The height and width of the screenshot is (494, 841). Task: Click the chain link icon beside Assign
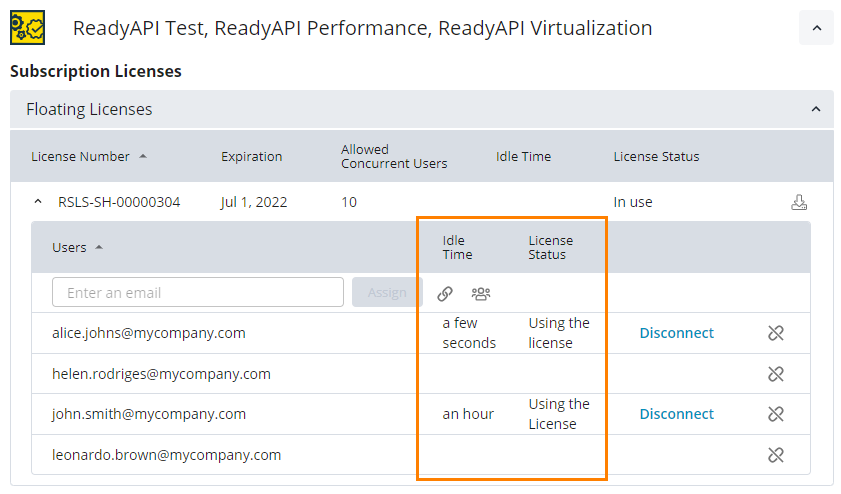point(445,293)
